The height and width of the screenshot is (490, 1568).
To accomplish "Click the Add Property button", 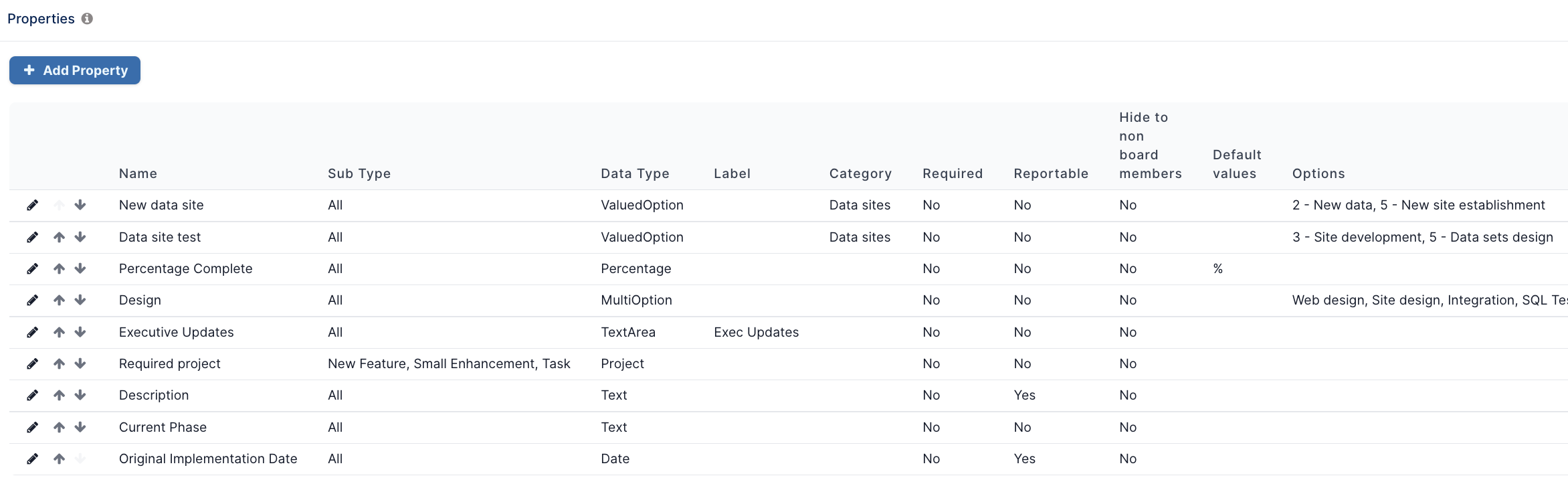I will 75,70.
